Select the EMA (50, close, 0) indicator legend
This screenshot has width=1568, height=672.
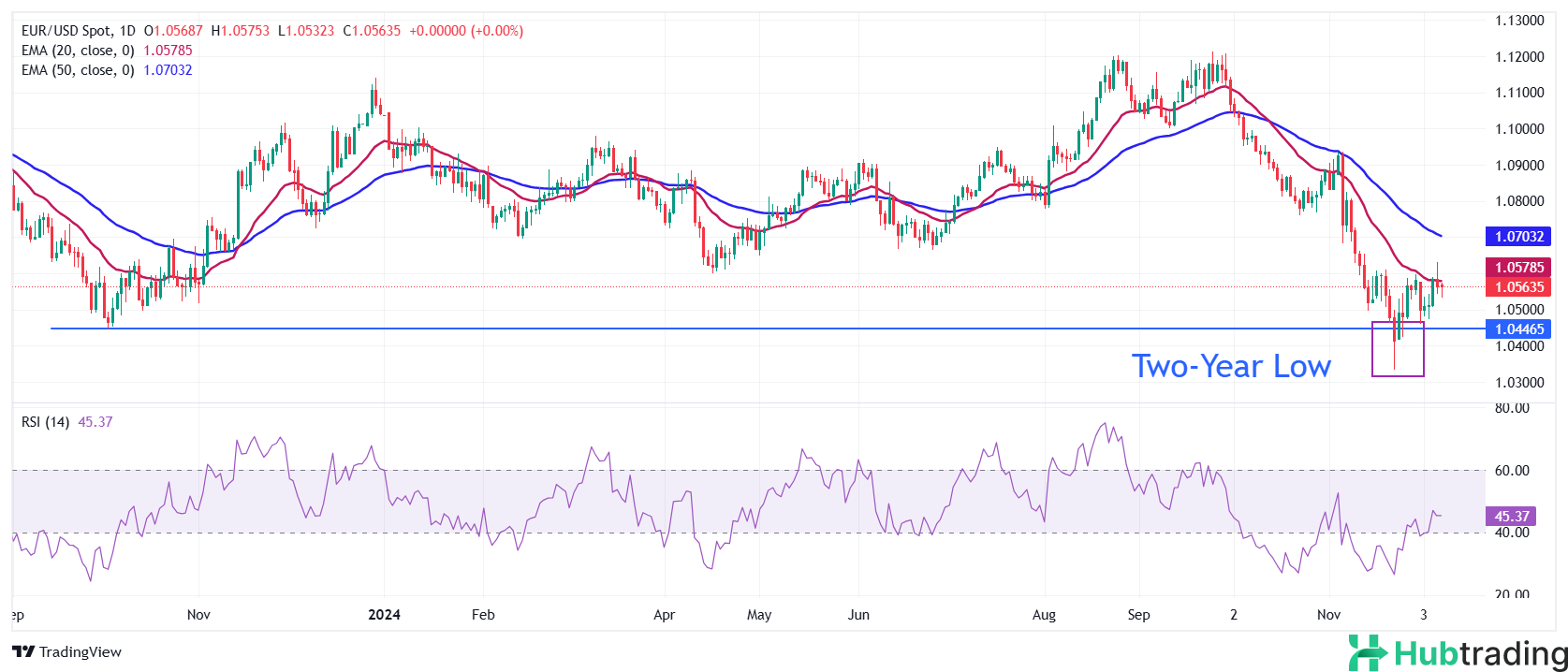(78, 70)
